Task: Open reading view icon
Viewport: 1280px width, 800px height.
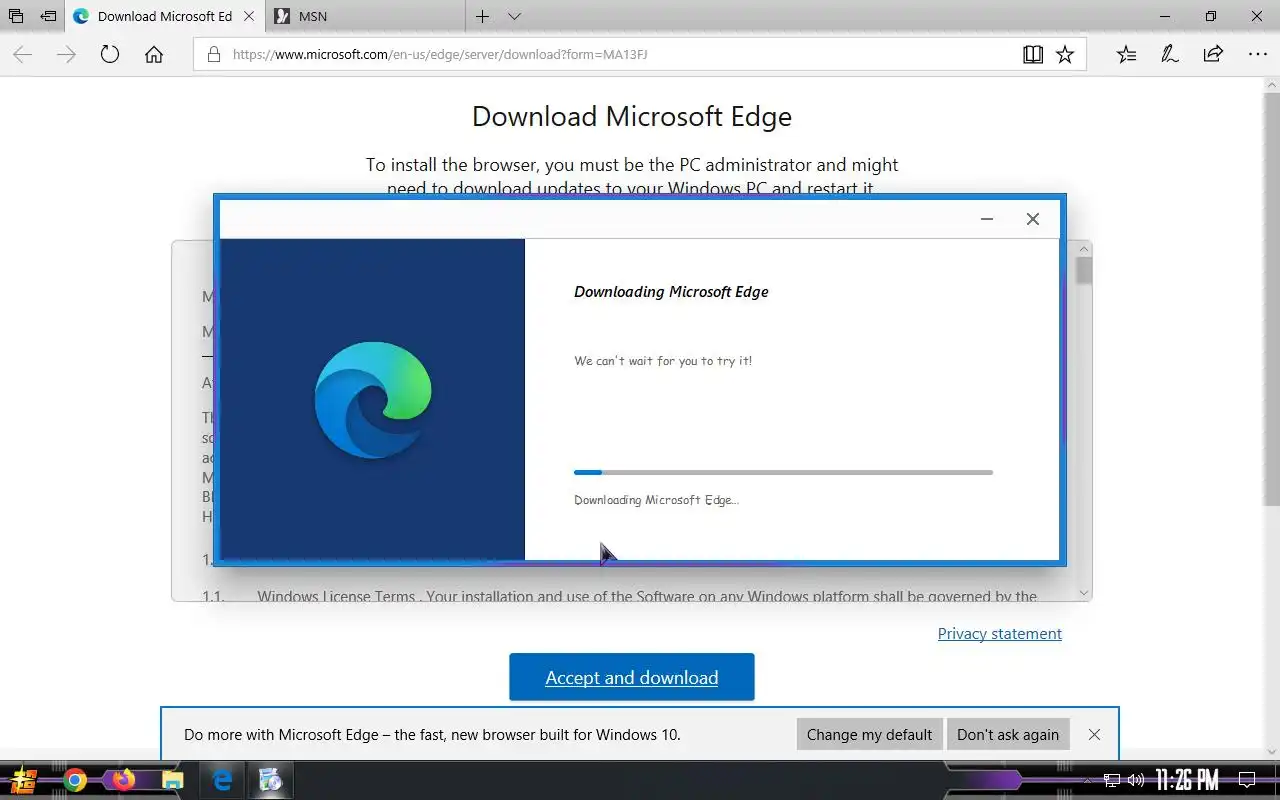Action: 1033,55
